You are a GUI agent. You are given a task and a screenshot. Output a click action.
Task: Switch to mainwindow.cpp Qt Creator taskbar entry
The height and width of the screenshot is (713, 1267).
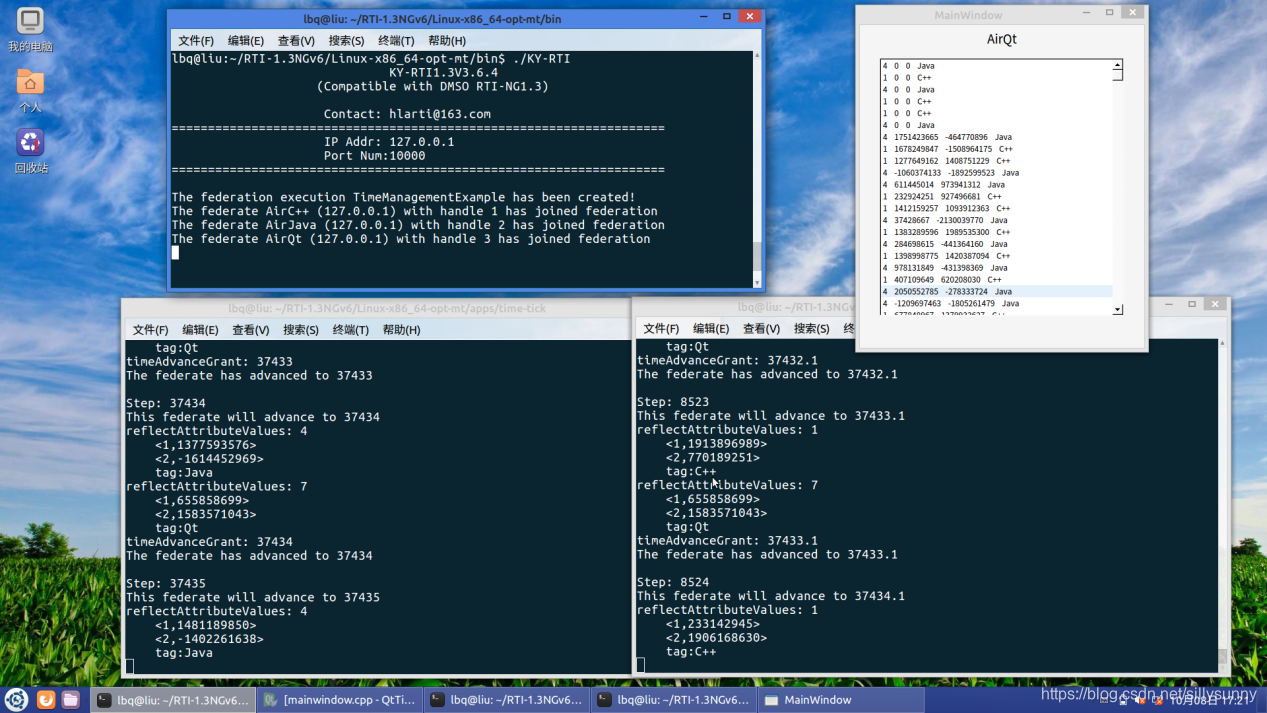tap(340, 700)
